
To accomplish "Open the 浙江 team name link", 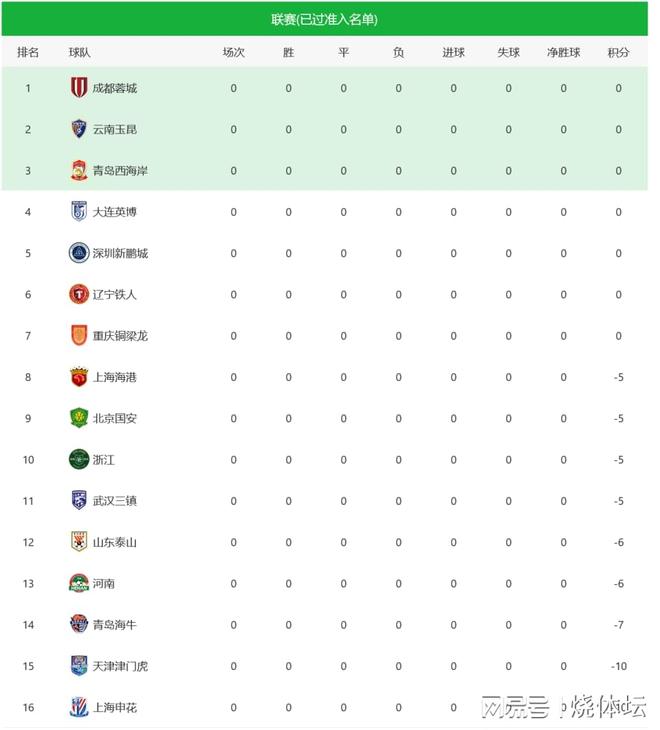I will click(103, 460).
